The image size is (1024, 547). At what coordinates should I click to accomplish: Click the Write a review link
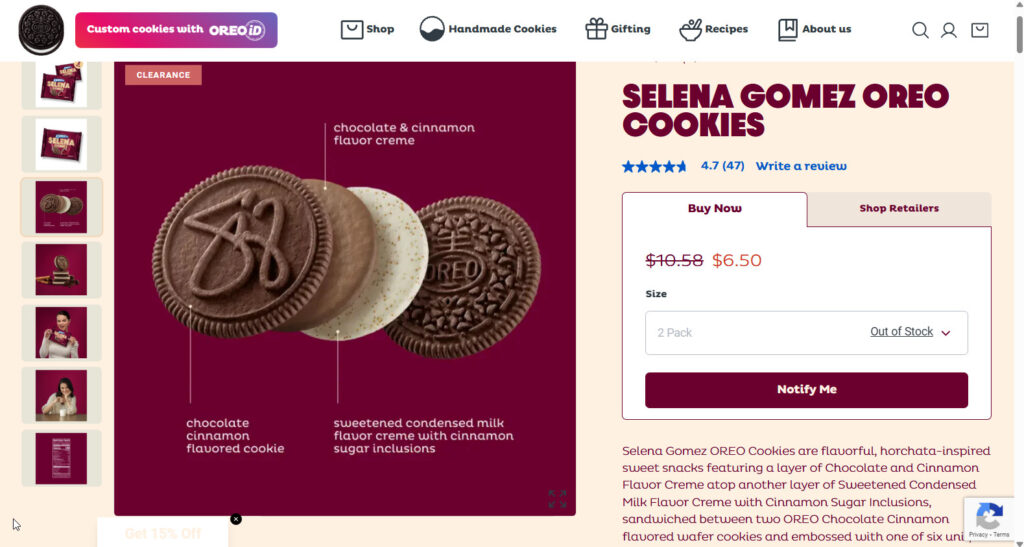801,166
